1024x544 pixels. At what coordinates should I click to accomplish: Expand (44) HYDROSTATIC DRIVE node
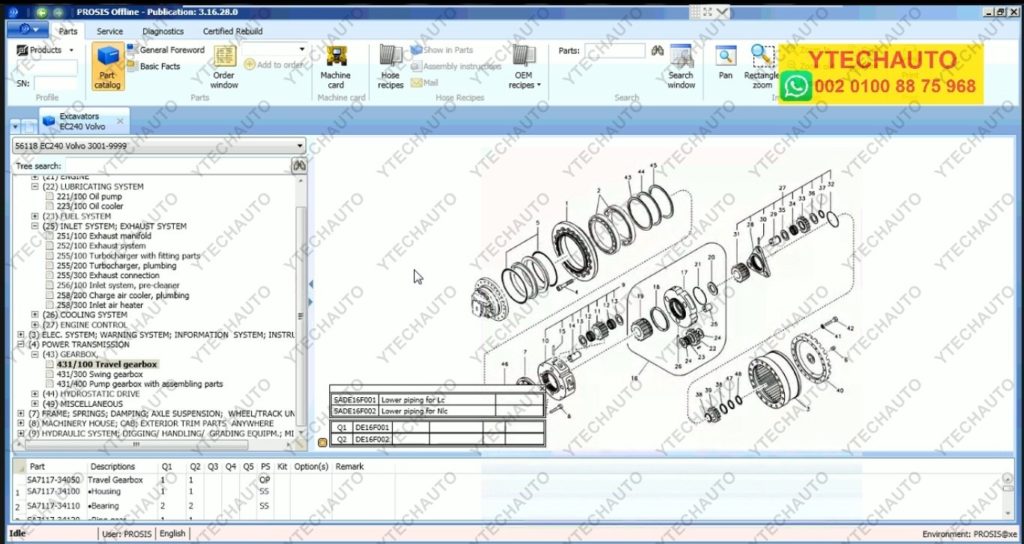(35, 394)
